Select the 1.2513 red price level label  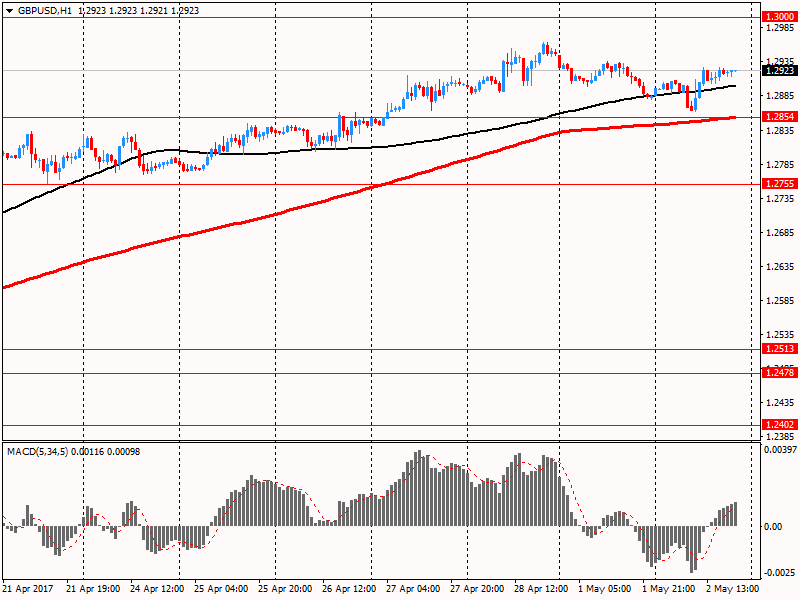780,348
